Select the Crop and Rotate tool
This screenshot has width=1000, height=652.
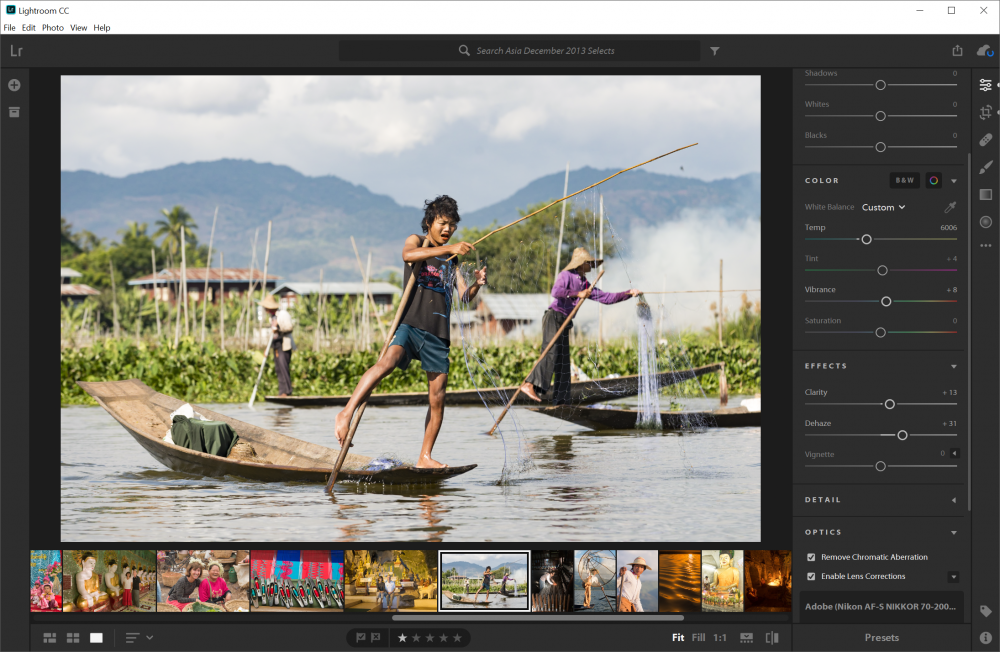coord(985,112)
